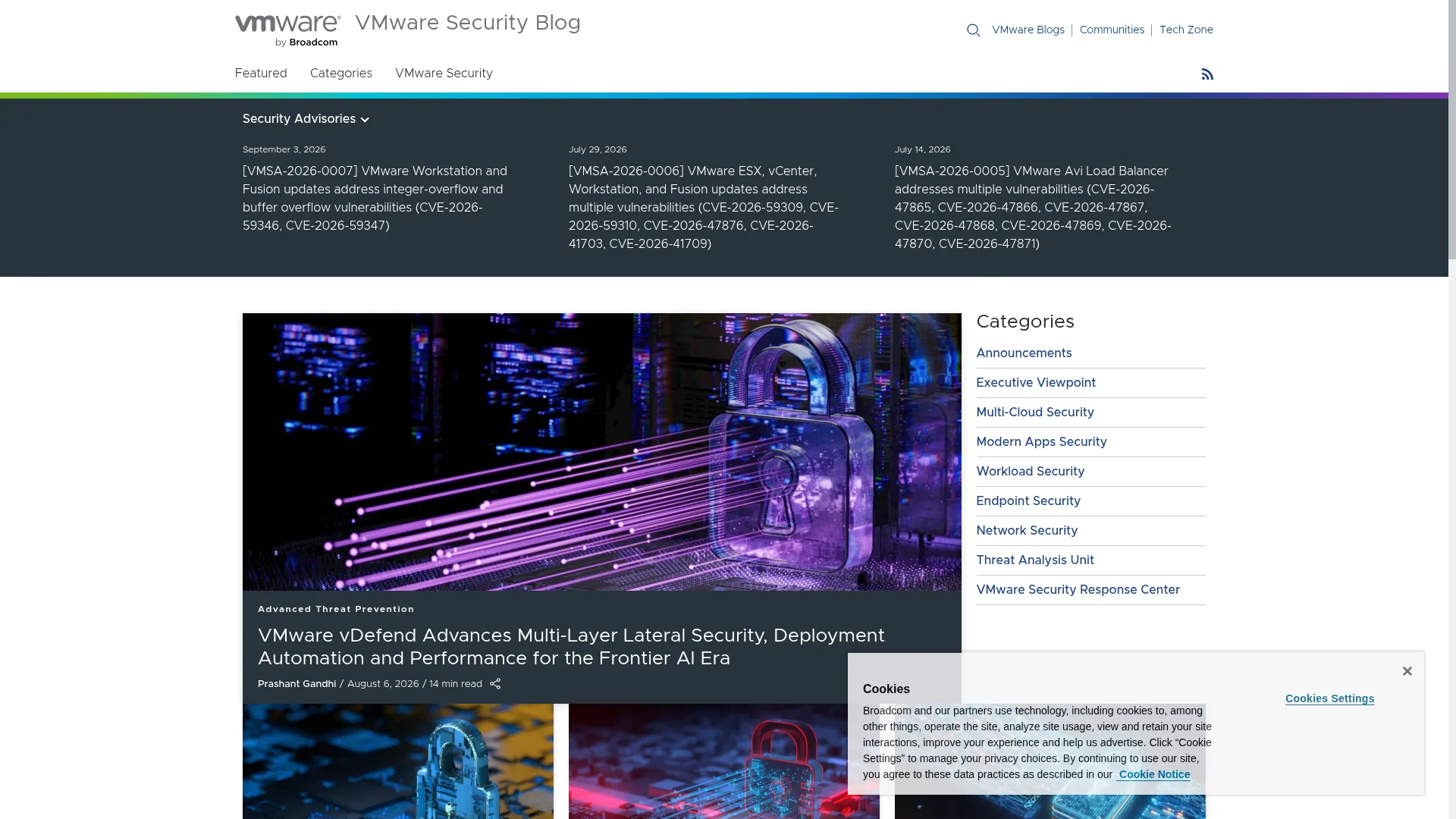1456x819 pixels.
Task: Click the July 29, 2026 advisory date
Action: tap(598, 149)
